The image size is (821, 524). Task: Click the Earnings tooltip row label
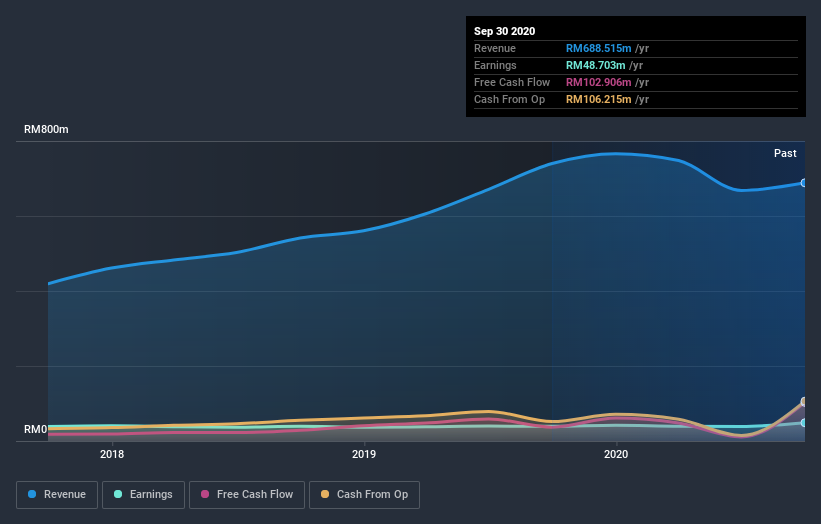[x=495, y=65]
